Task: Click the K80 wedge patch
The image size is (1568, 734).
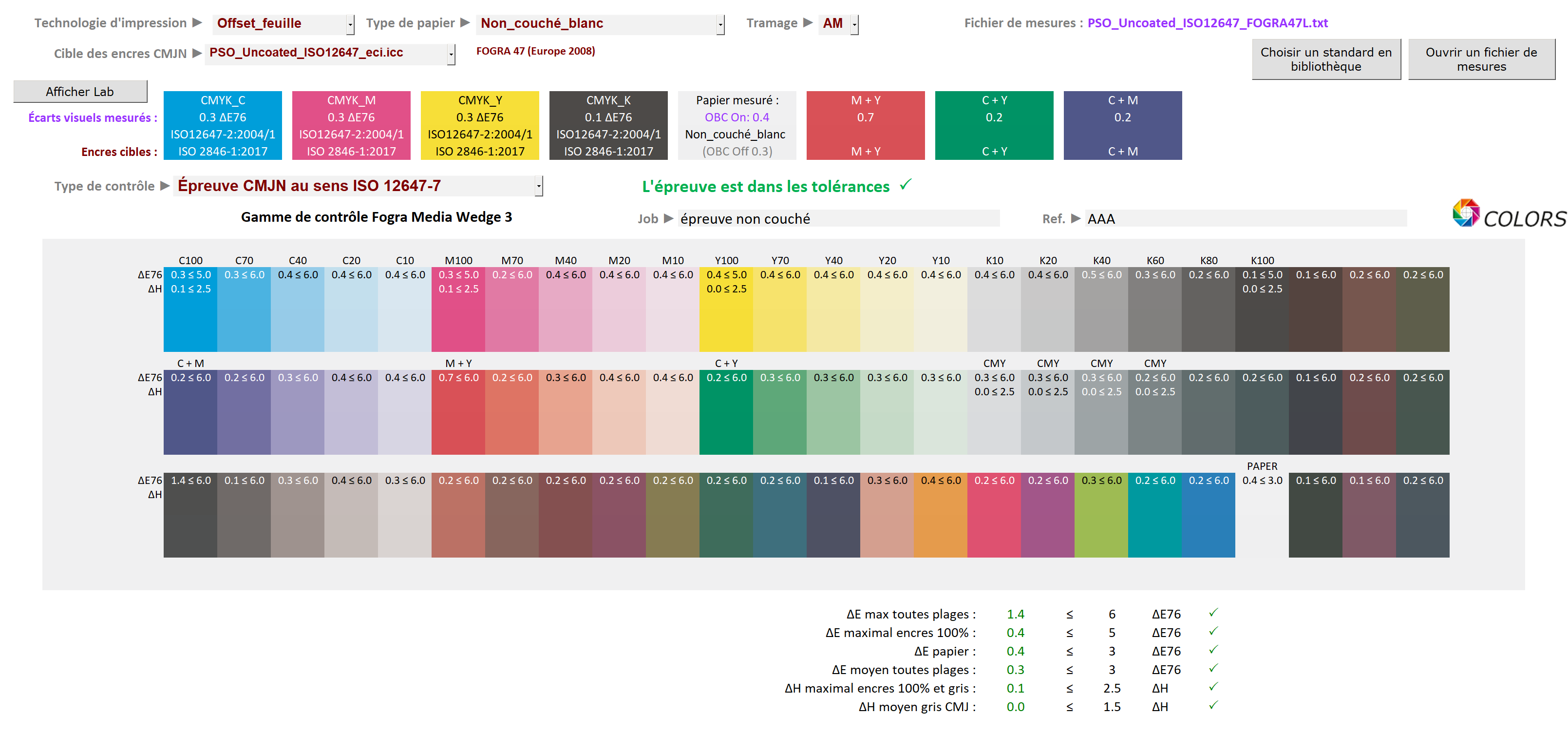Action: (1208, 309)
